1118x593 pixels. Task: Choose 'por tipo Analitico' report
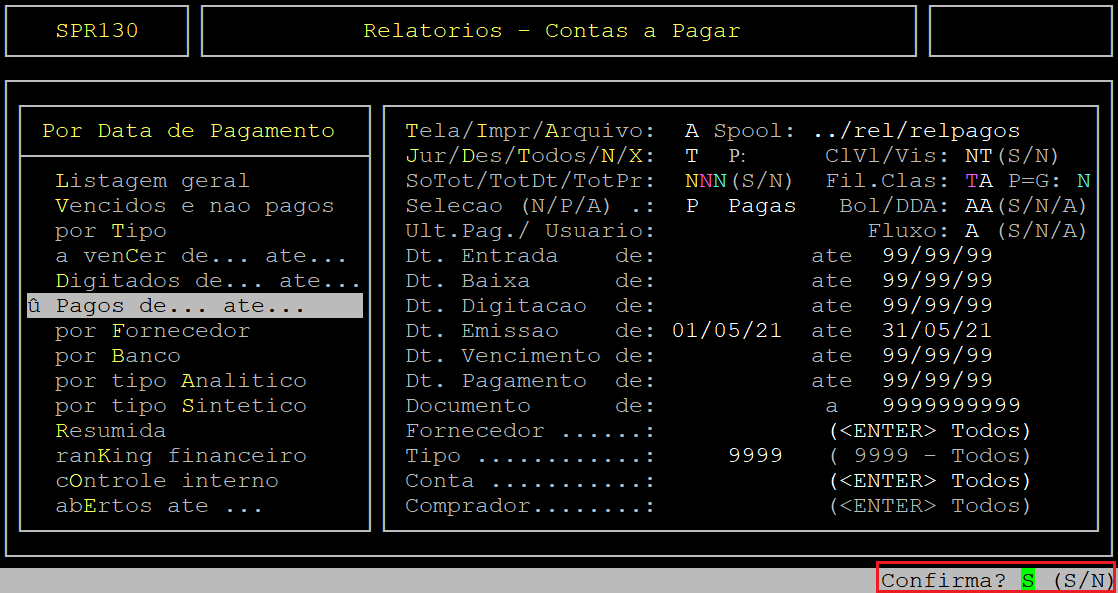[180, 381]
